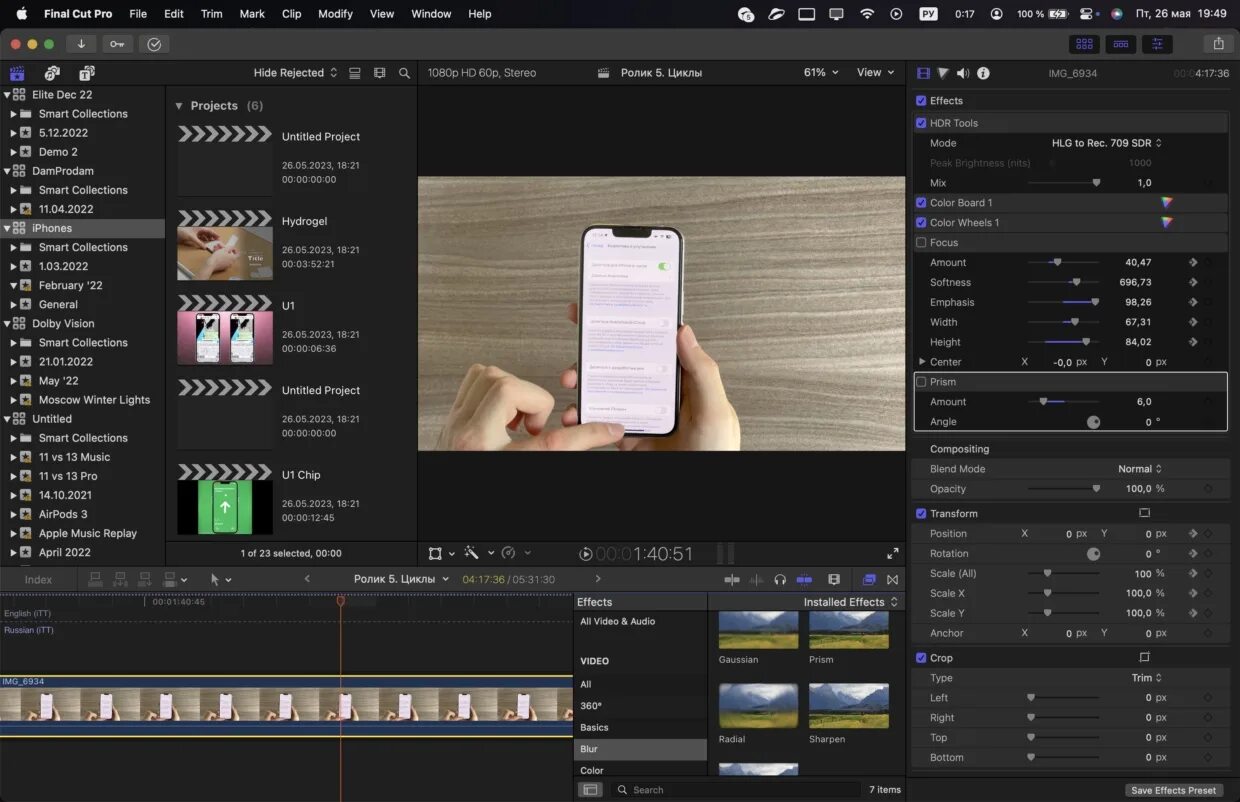
Task: Open the Window menu
Action: 431,14
